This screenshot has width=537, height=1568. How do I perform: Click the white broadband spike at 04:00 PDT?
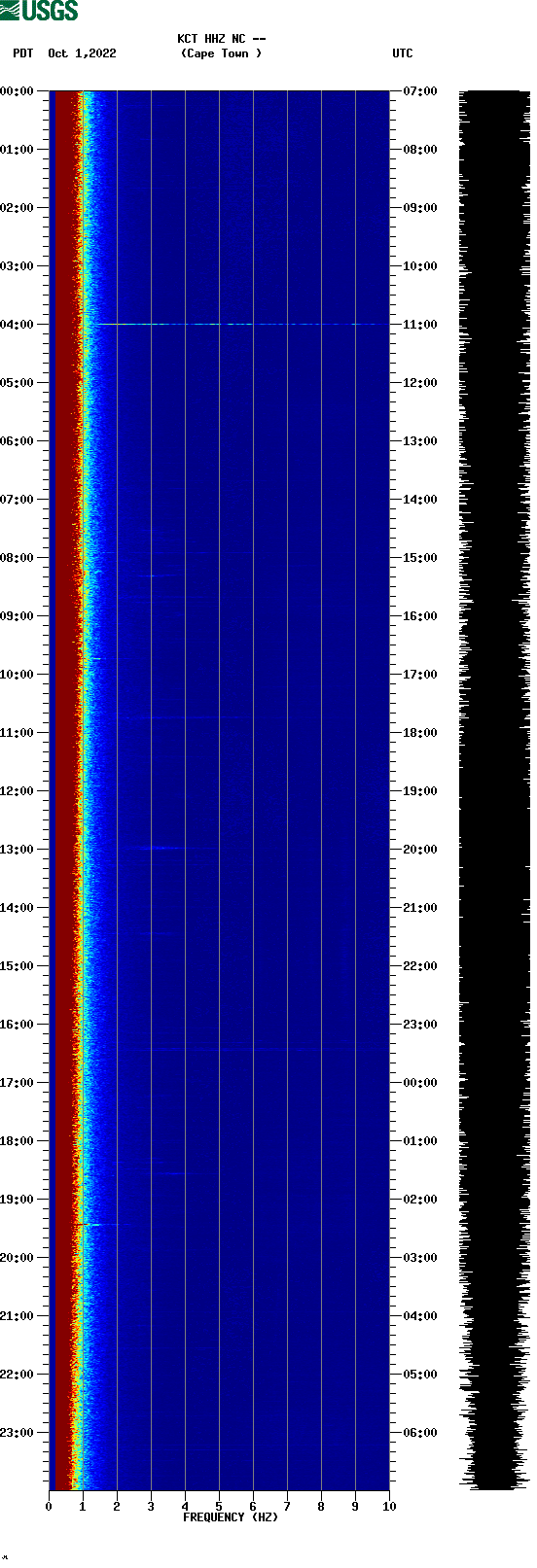(x=238, y=324)
